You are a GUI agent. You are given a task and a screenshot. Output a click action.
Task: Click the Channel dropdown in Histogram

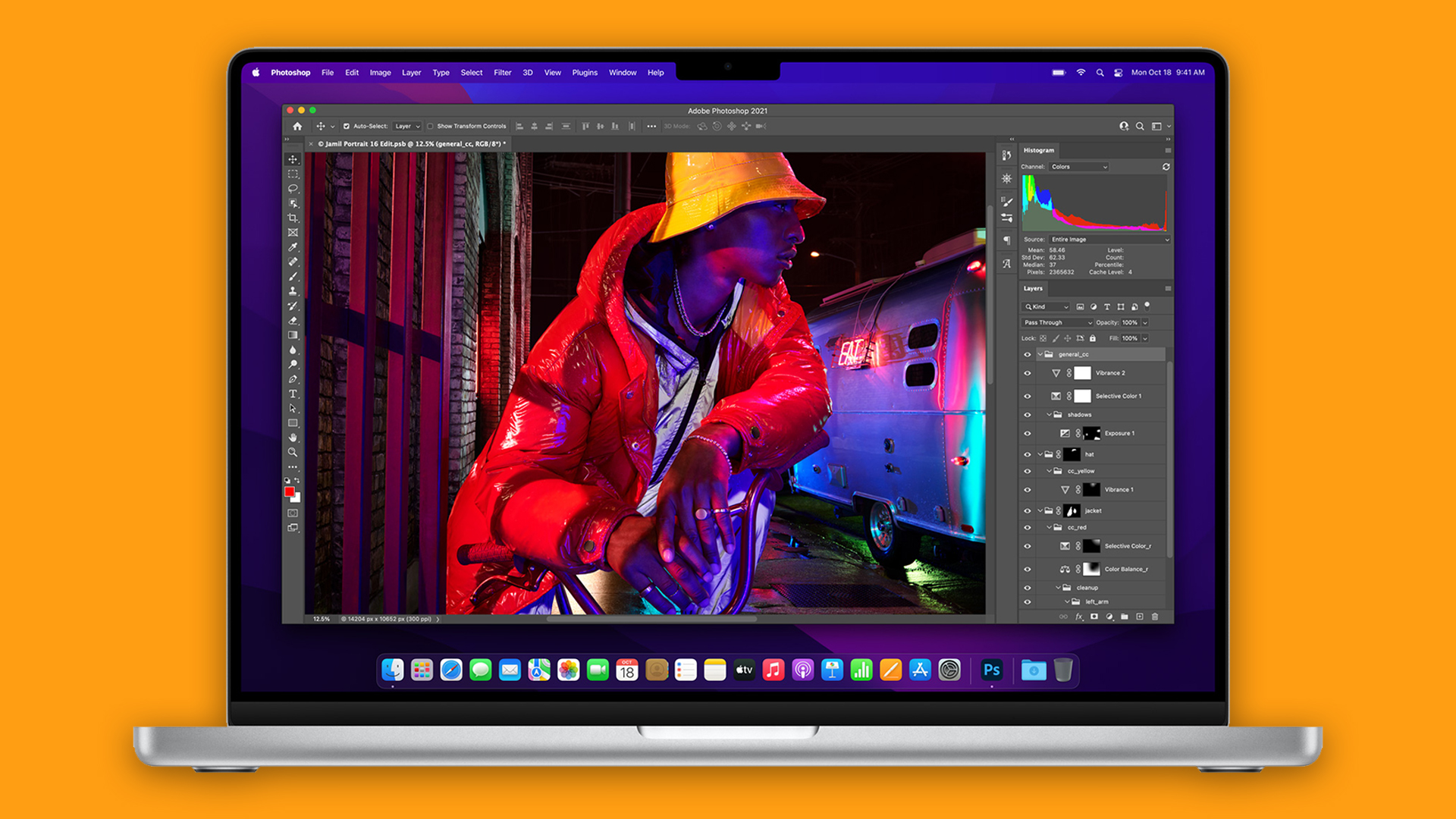[x=1080, y=165]
